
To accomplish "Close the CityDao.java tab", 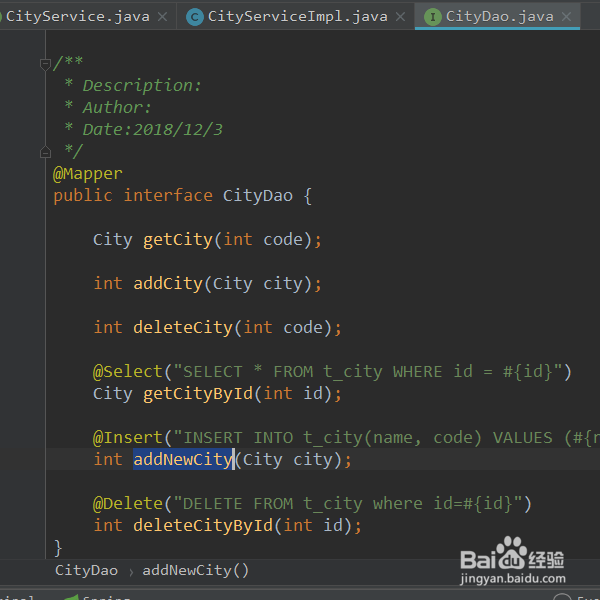I will [566, 16].
